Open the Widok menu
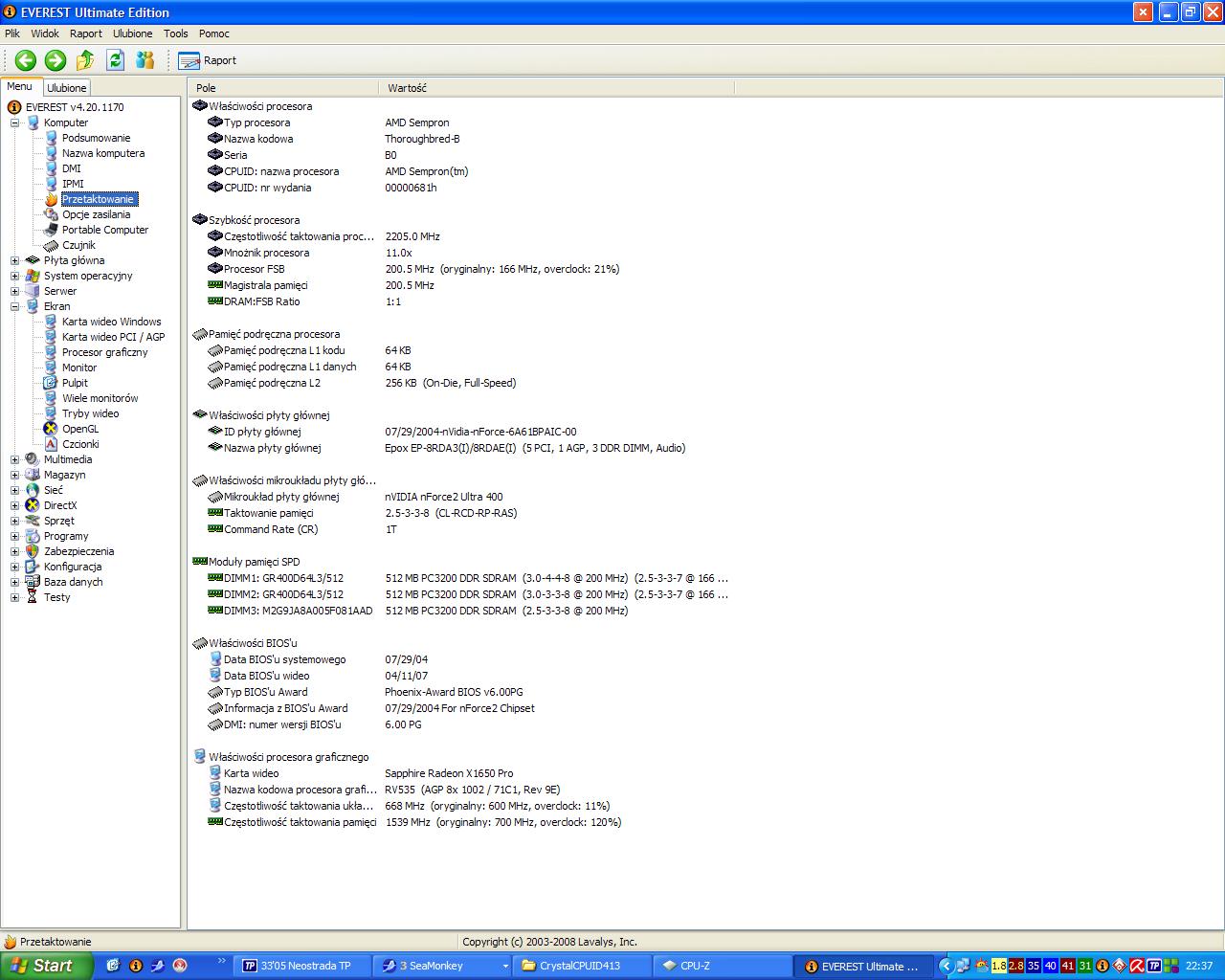This screenshot has height=980, width=1225. tap(45, 33)
